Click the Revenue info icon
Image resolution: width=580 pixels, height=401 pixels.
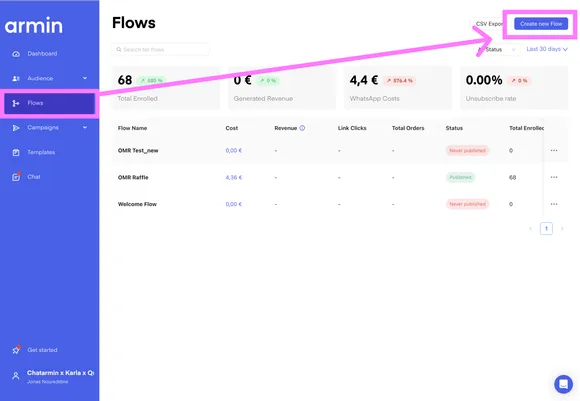[302, 128]
